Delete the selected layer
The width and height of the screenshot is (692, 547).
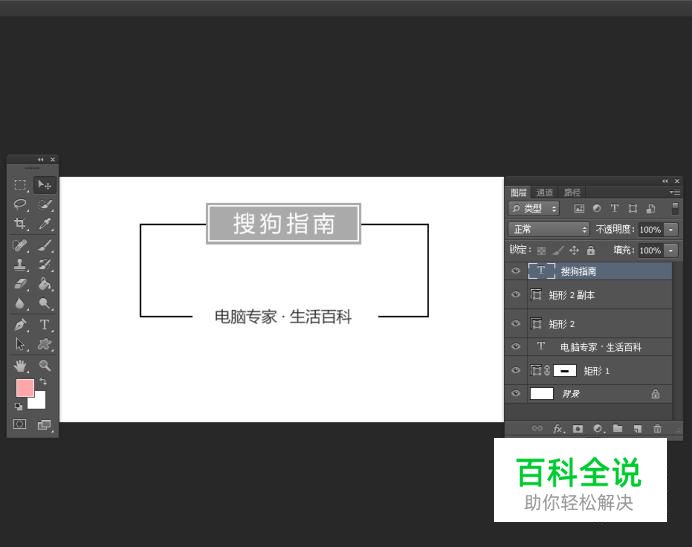tap(658, 428)
